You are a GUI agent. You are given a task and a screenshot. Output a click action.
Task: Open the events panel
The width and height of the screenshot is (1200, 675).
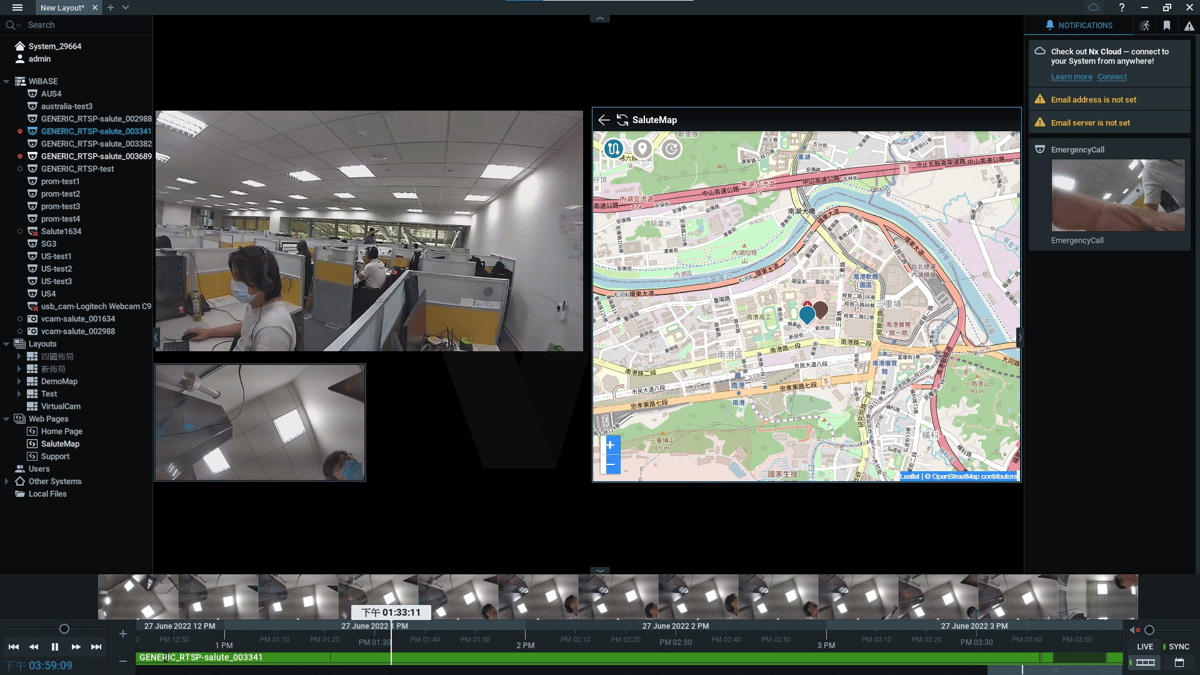(1188, 25)
